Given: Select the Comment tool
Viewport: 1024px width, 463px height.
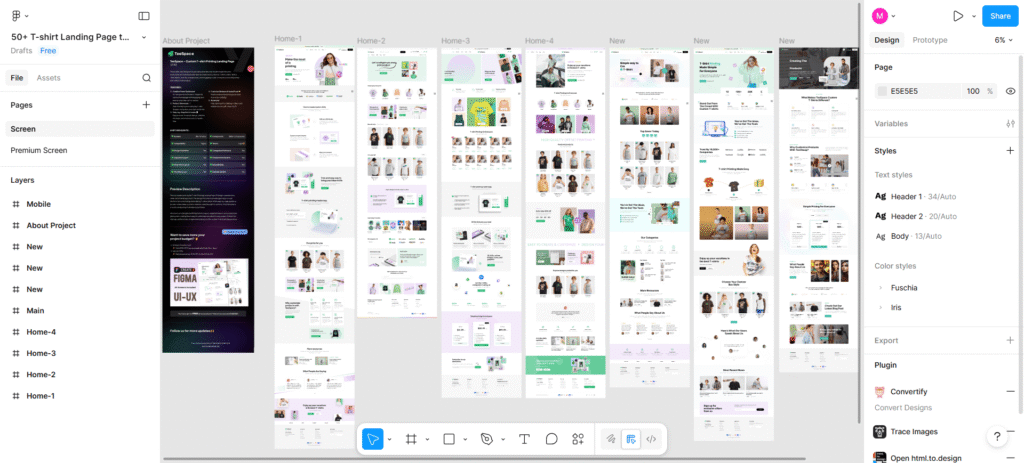Looking at the screenshot, I should (551, 439).
